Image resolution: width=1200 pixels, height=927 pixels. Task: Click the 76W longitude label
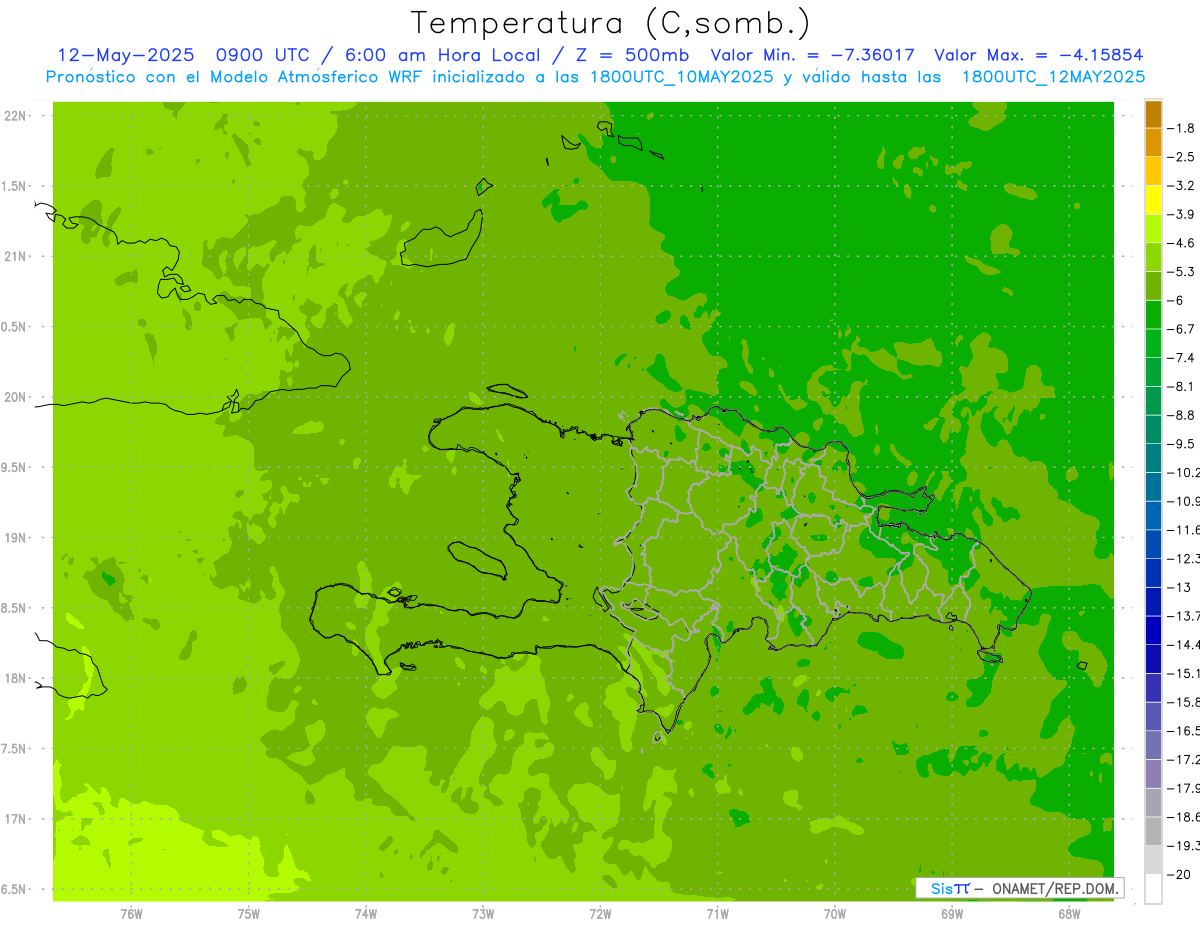(131, 914)
